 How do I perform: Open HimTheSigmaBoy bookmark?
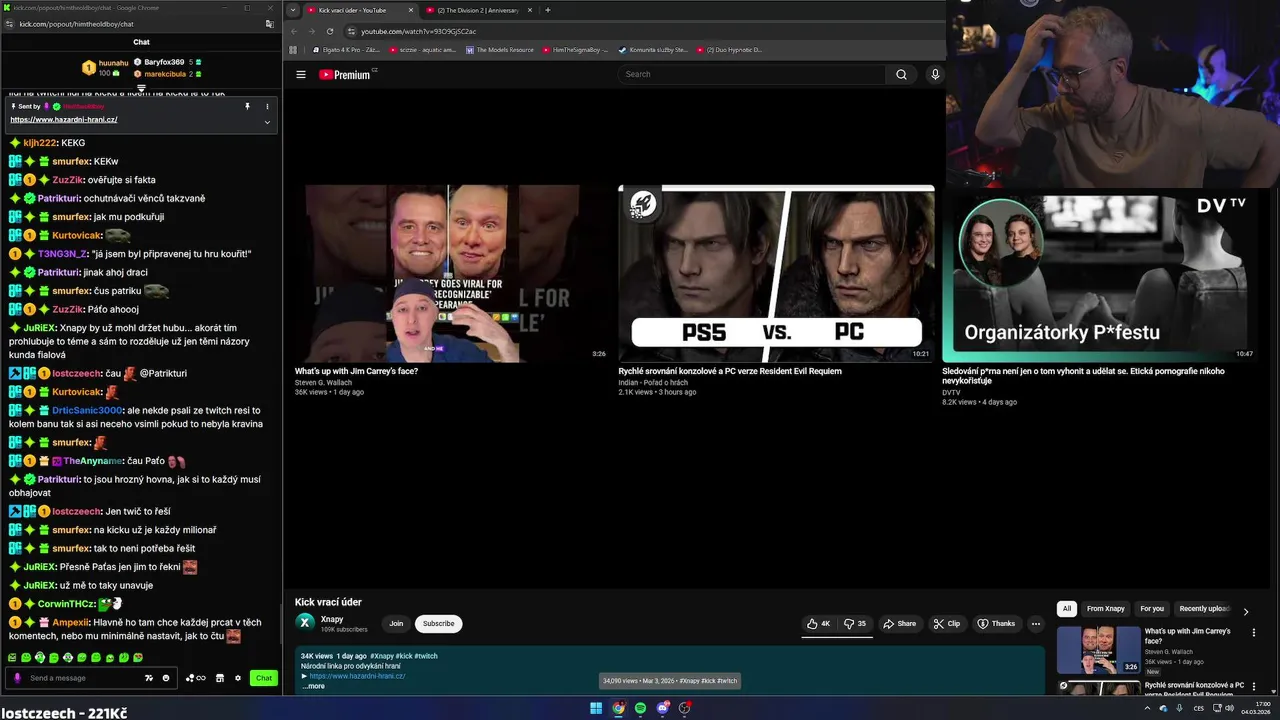[576, 49]
